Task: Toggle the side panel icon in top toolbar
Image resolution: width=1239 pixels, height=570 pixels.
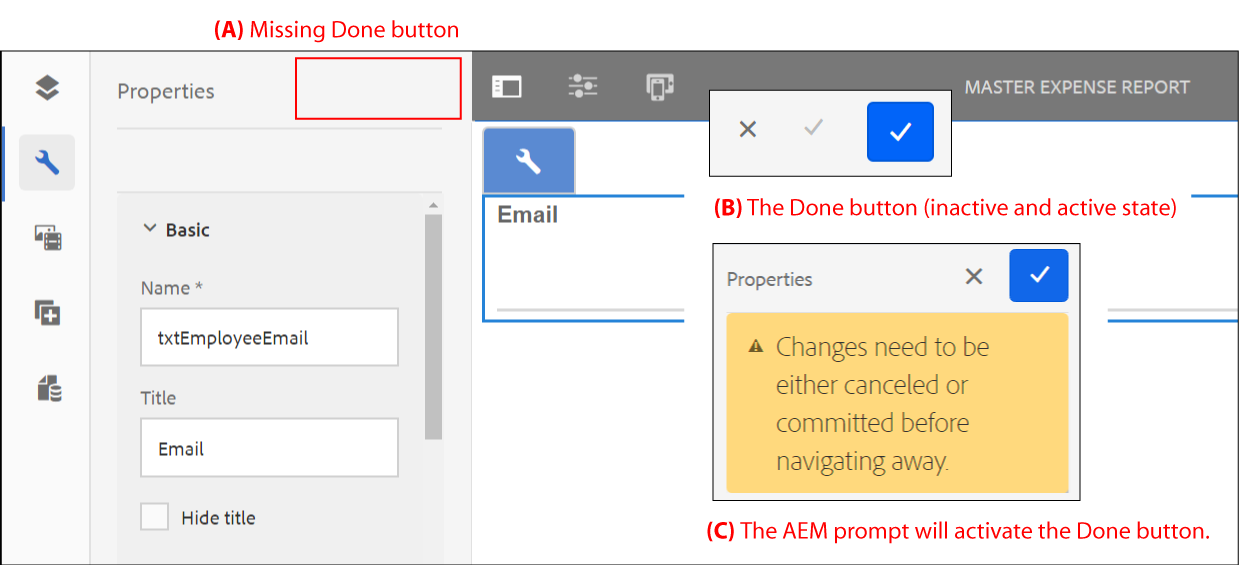Action: 507,87
